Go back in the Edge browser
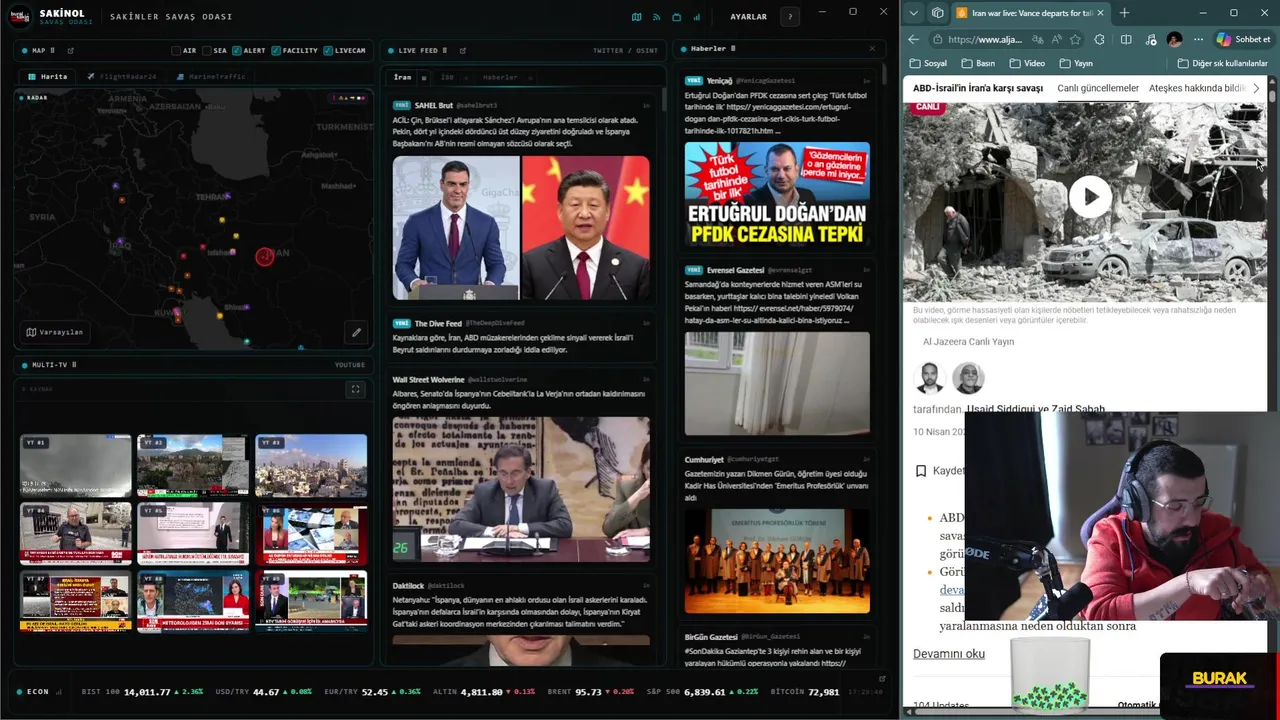 [913, 39]
